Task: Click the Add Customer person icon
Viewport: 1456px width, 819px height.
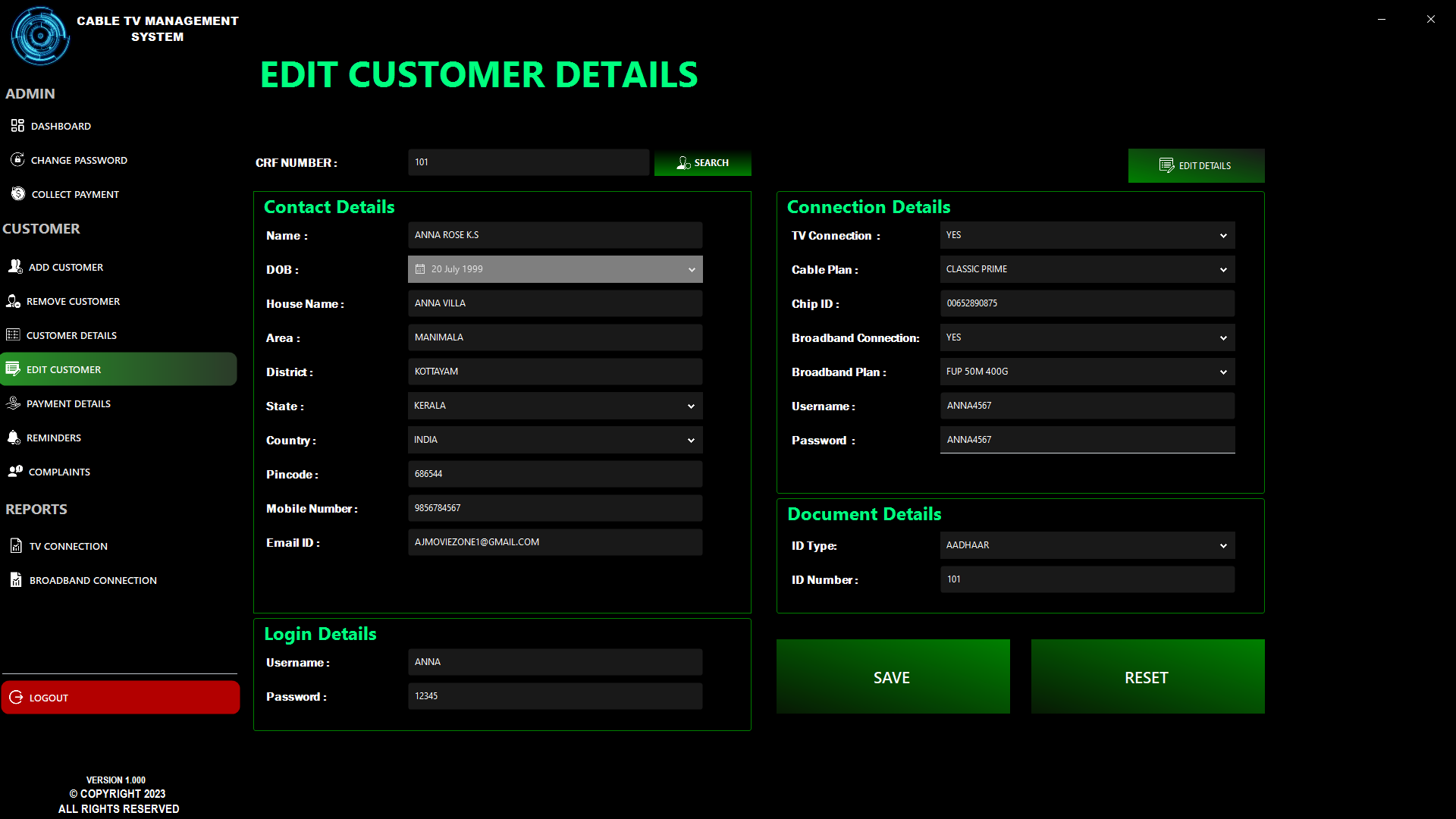Action: (x=15, y=266)
